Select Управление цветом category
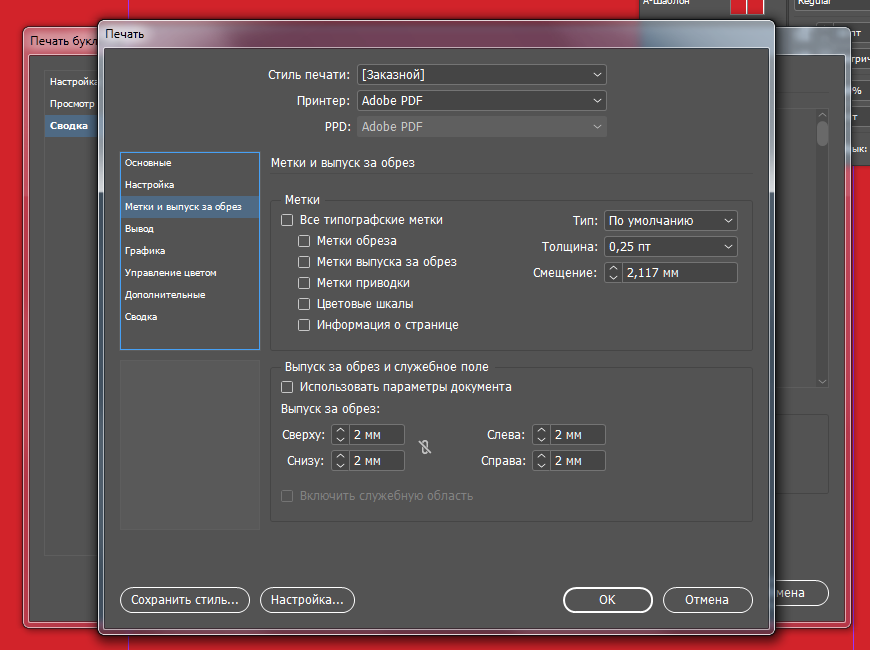Image resolution: width=870 pixels, height=650 pixels. (x=190, y=273)
